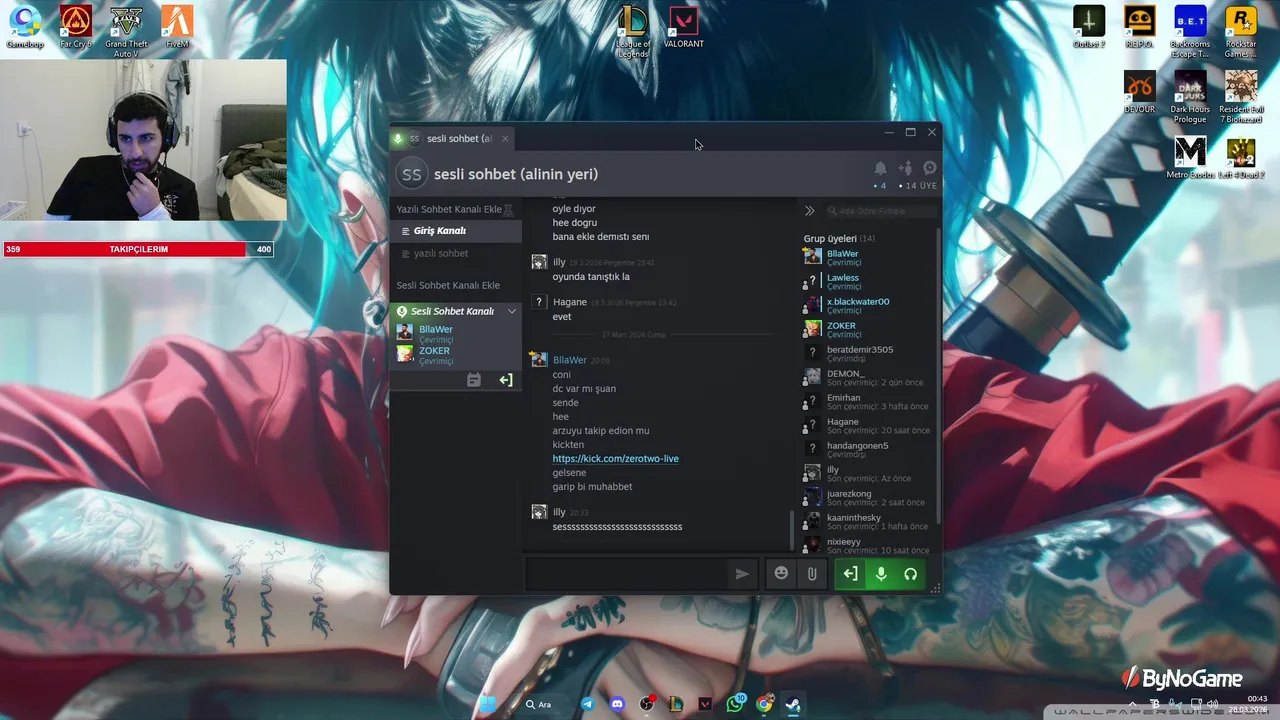Open the 'yazılı sohbet' text channel
The image size is (1280, 720).
(456, 254)
